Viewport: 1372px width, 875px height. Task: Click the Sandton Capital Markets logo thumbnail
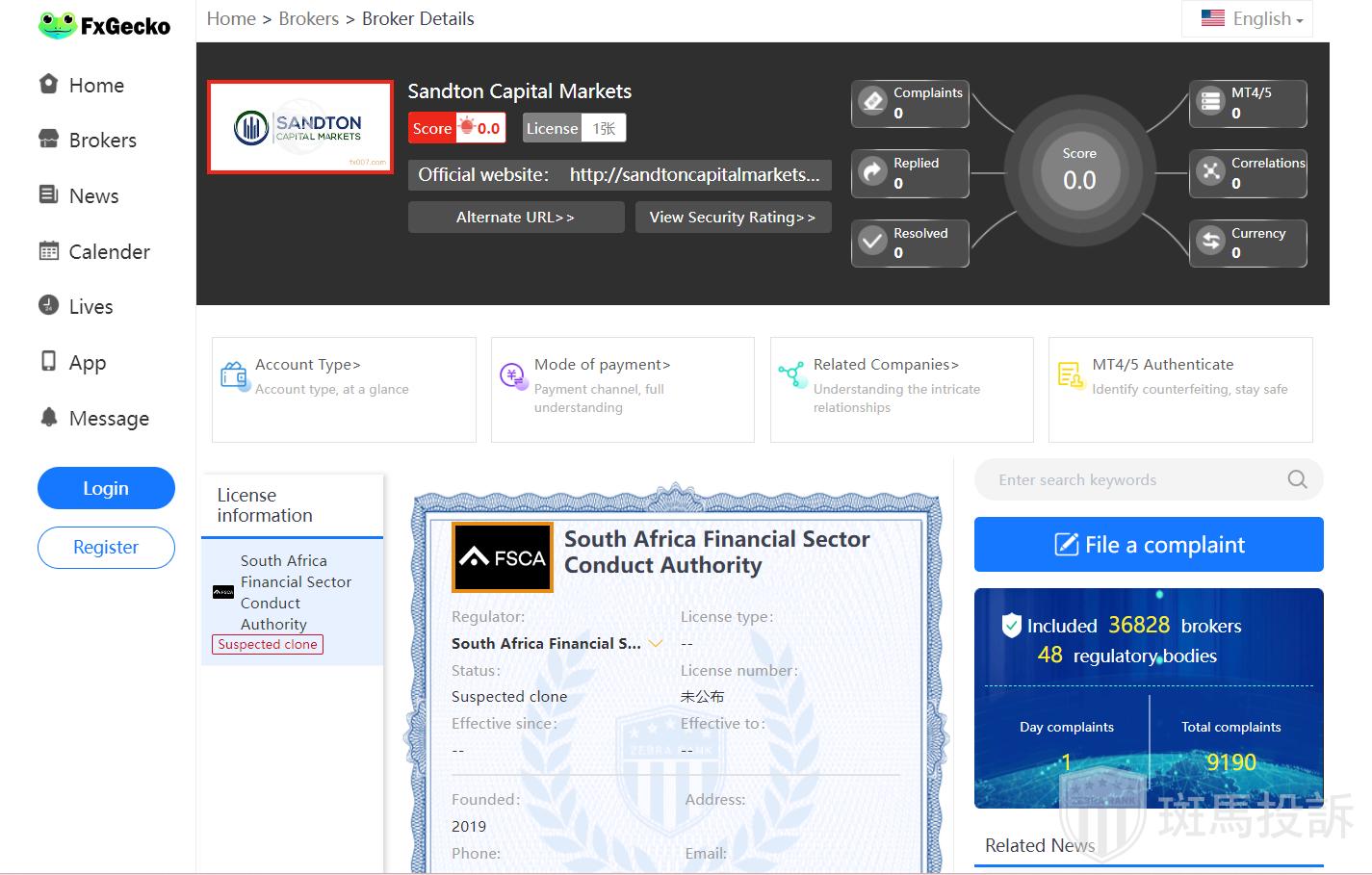coord(300,127)
